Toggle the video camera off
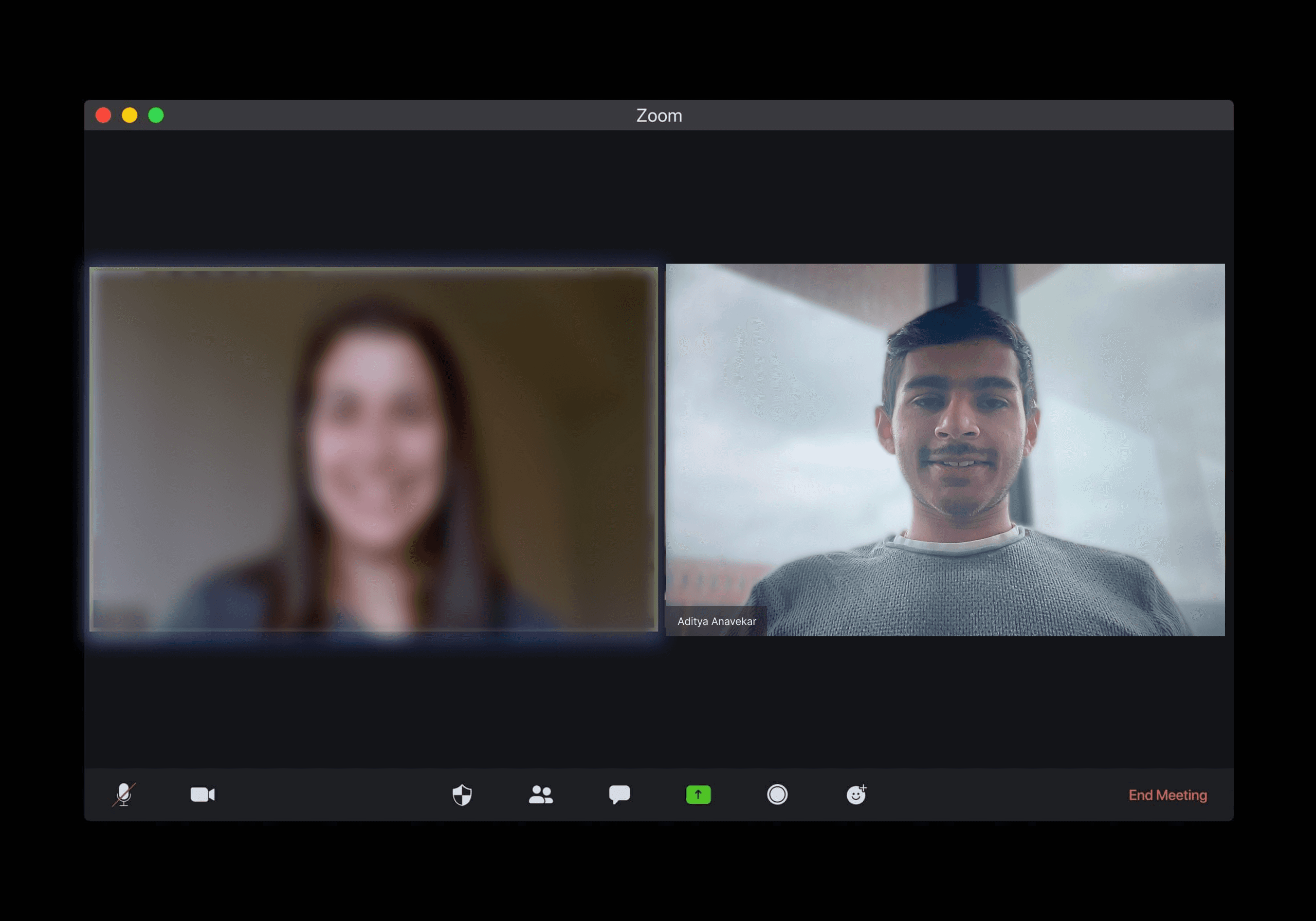 203,795
